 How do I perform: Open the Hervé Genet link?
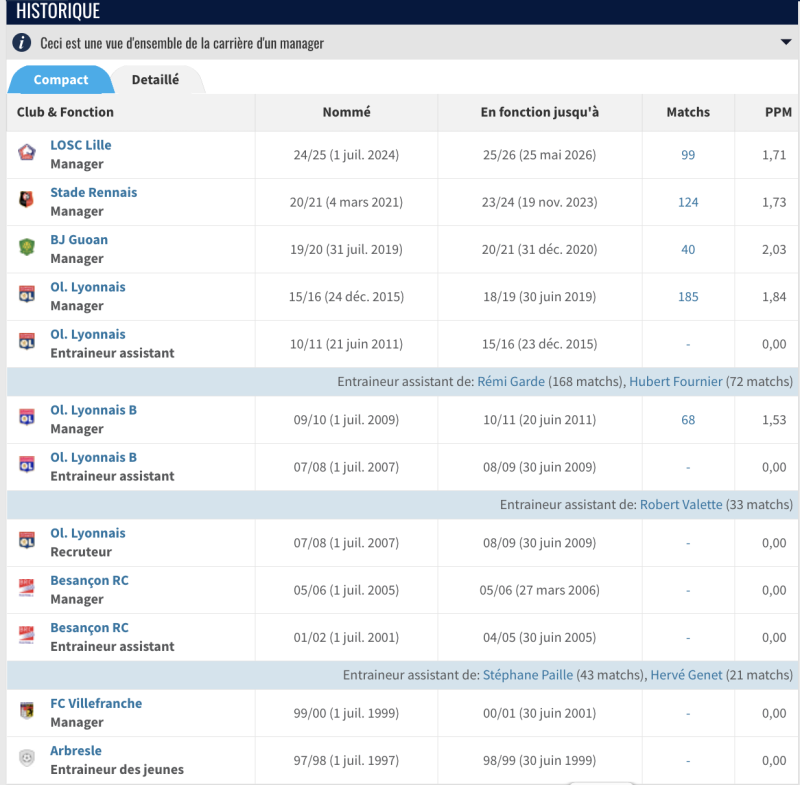pyautogui.click(x=686, y=675)
